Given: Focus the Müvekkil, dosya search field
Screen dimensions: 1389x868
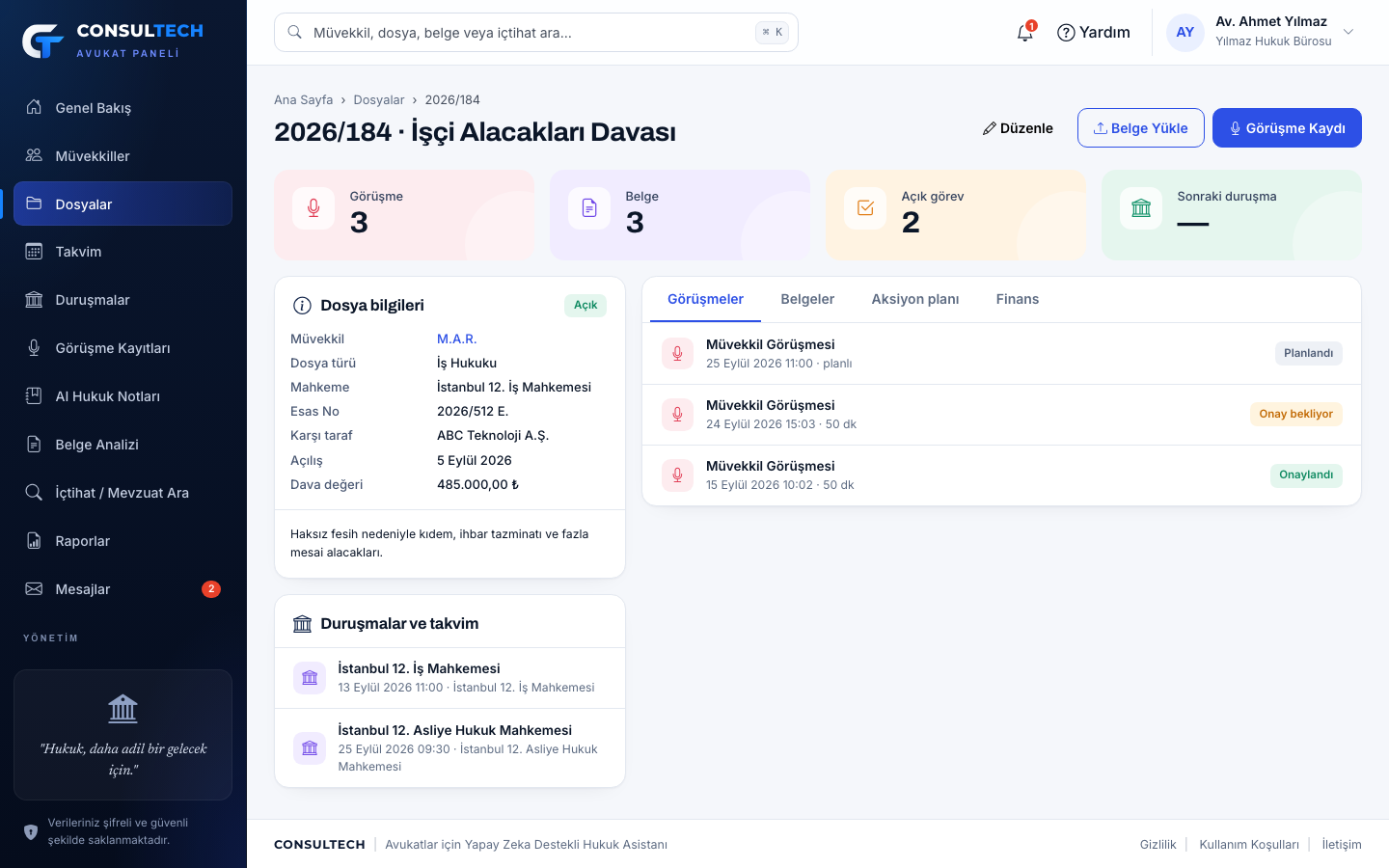Looking at the screenshot, I should 536,33.
